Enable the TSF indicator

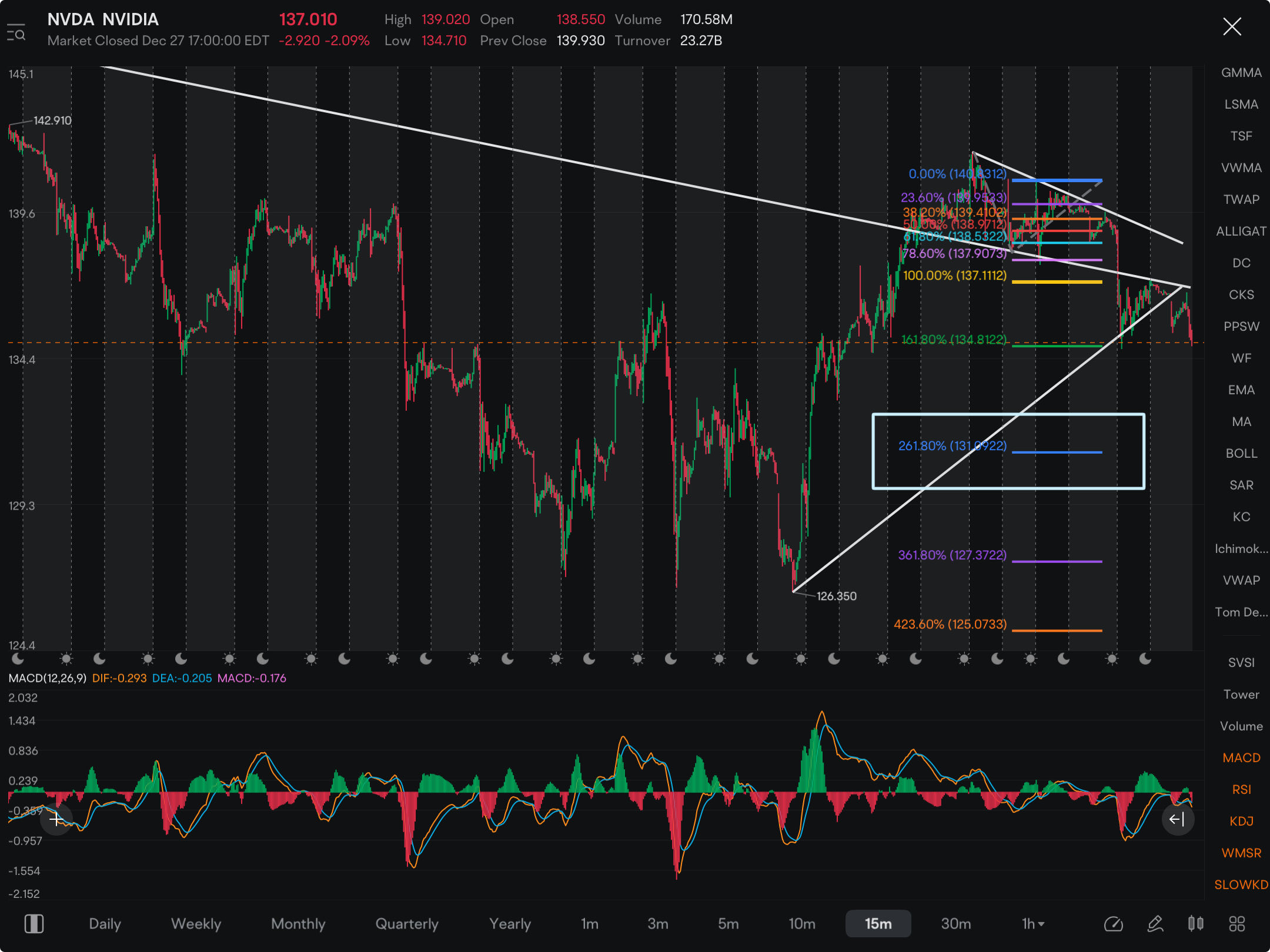click(x=1241, y=136)
